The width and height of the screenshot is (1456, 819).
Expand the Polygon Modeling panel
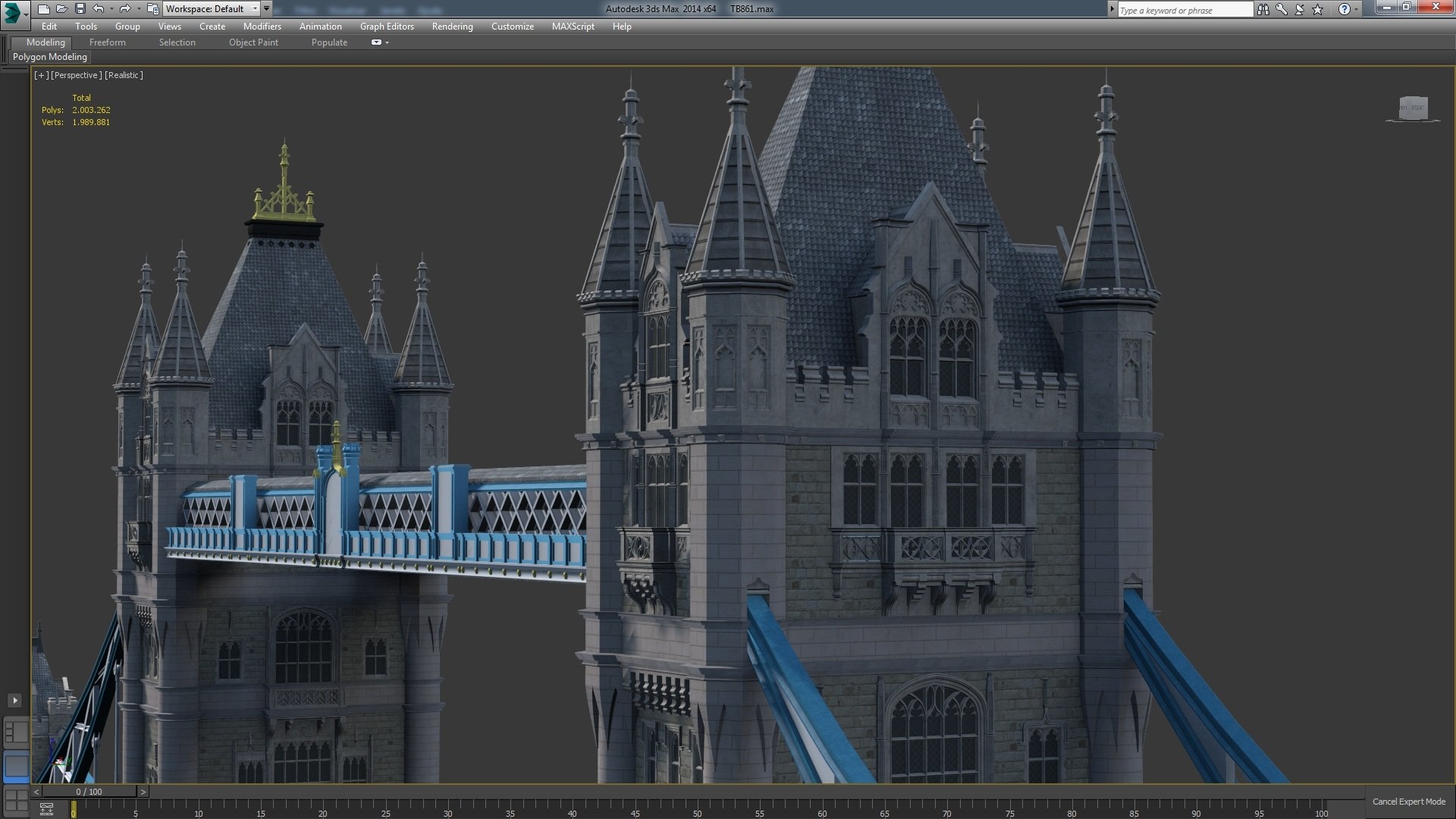pos(49,57)
